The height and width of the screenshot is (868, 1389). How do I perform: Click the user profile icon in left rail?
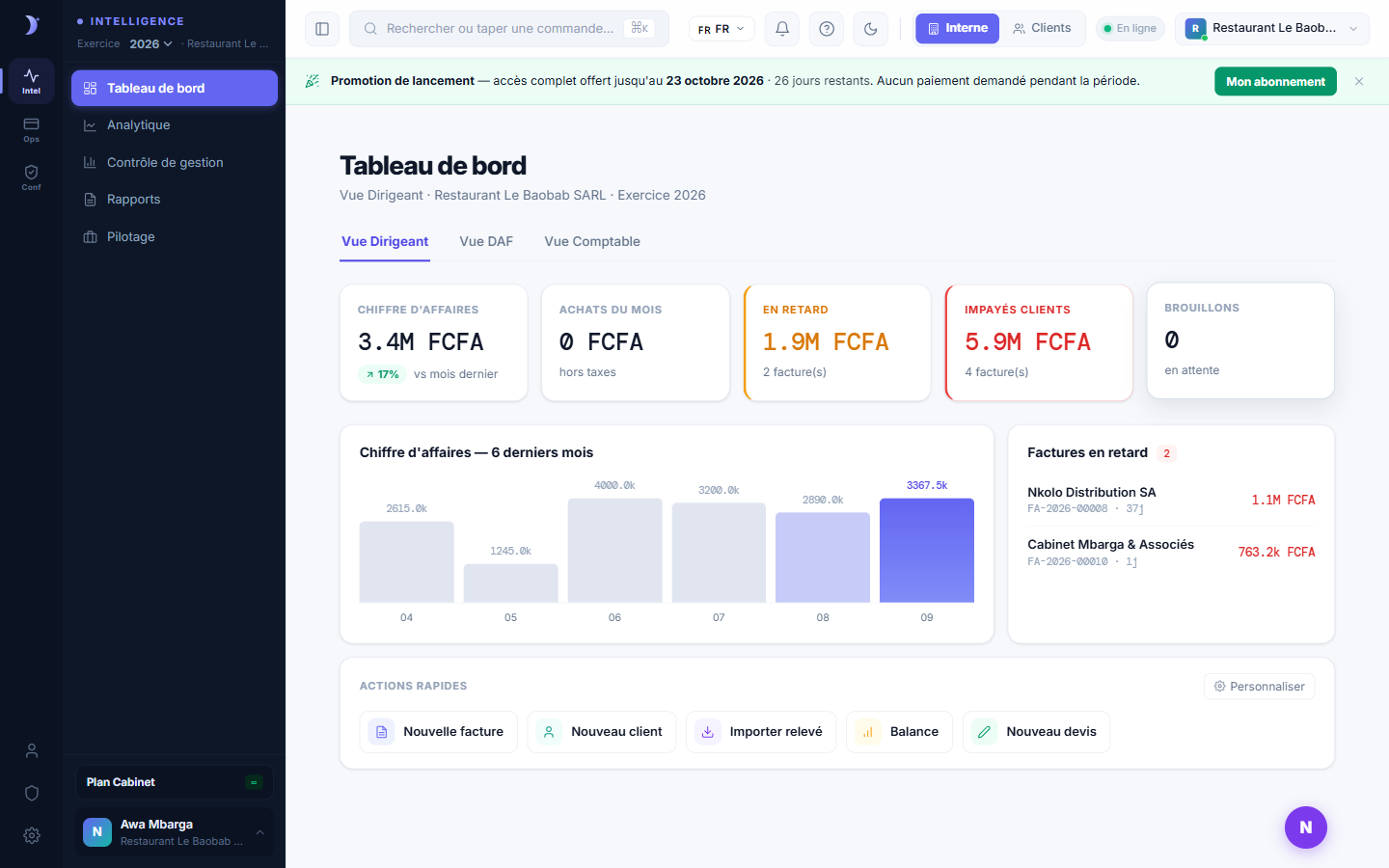click(x=32, y=750)
